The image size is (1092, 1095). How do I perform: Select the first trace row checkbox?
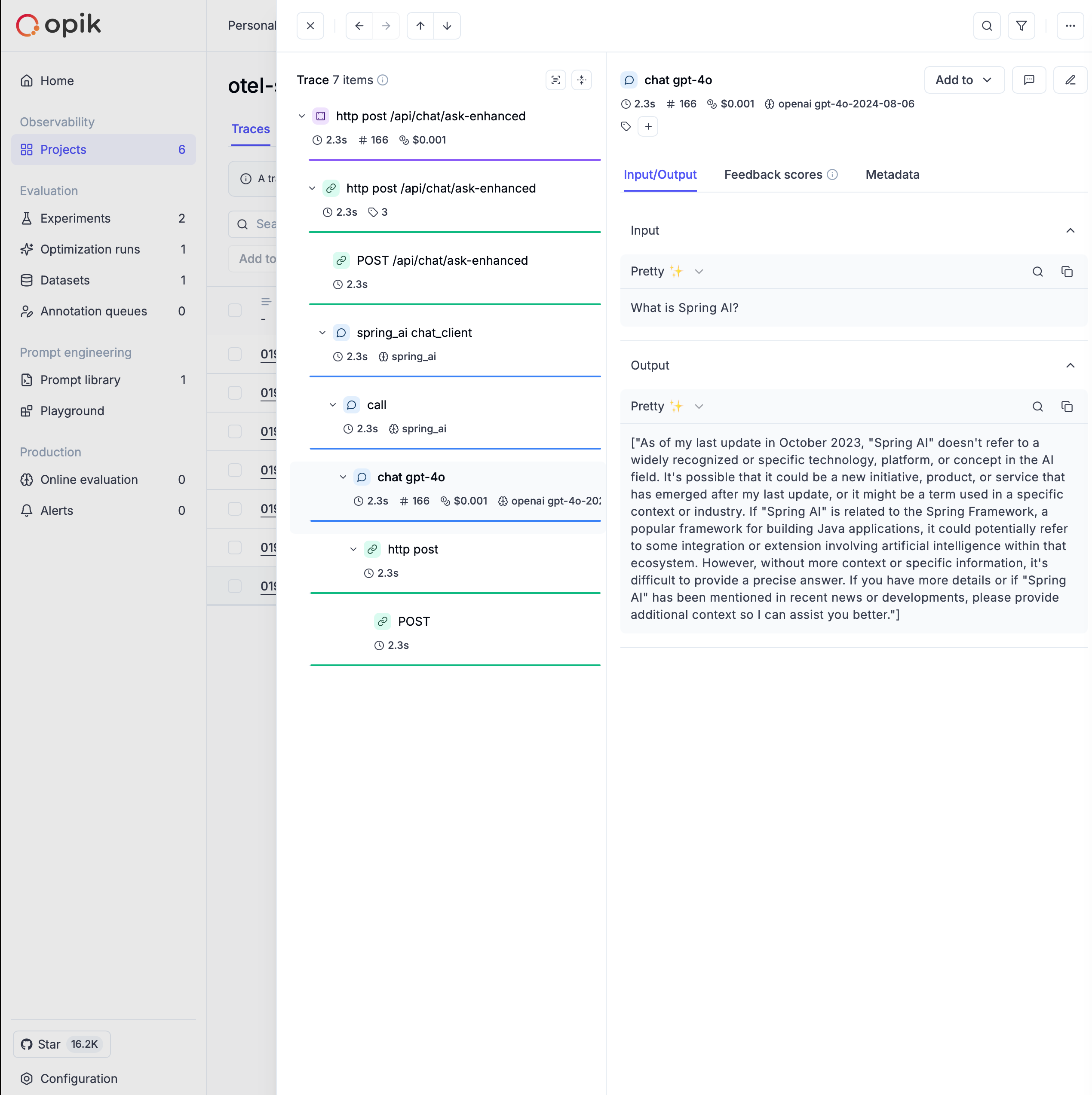tap(234, 354)
